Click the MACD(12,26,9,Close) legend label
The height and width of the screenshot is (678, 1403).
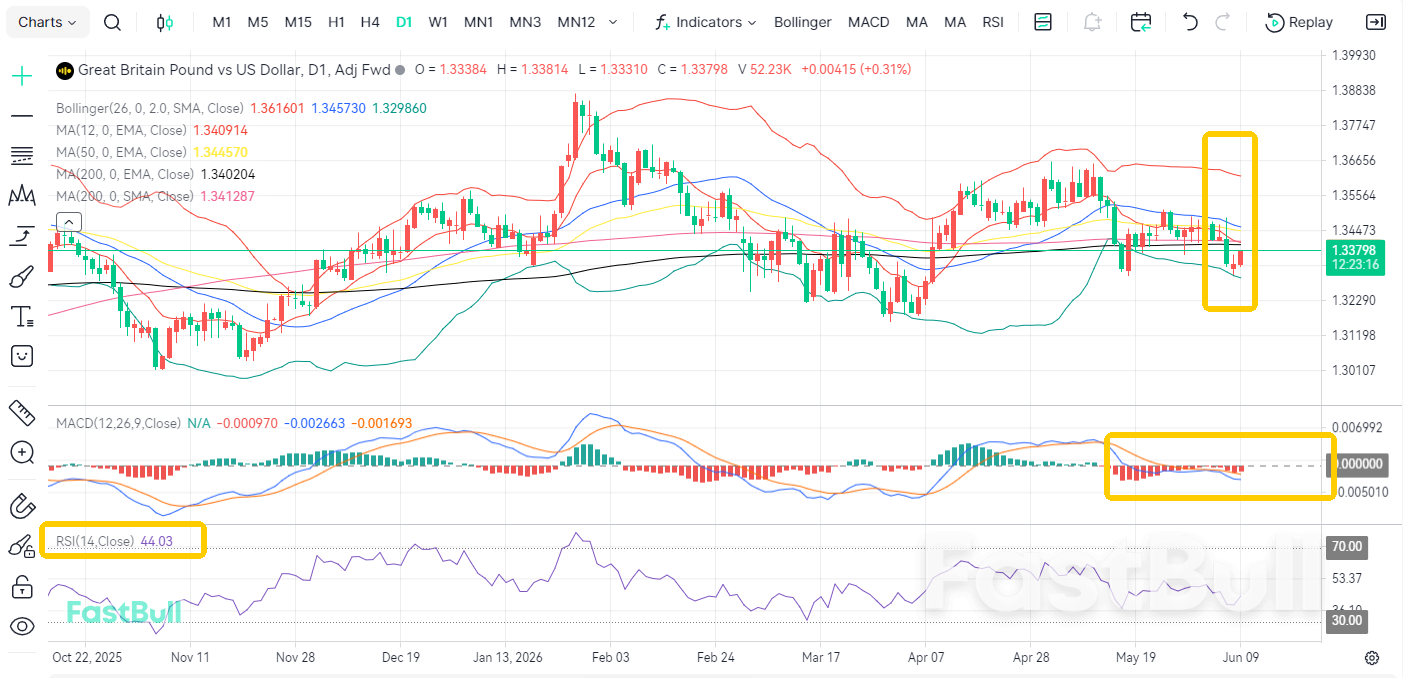pyautogui.click(x=119, y=424)
